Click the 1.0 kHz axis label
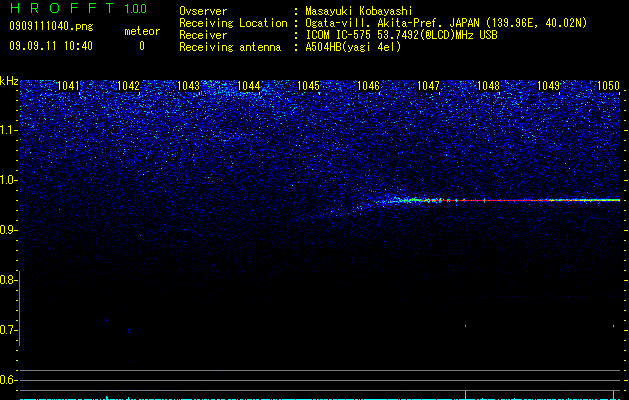 [8, 180]
